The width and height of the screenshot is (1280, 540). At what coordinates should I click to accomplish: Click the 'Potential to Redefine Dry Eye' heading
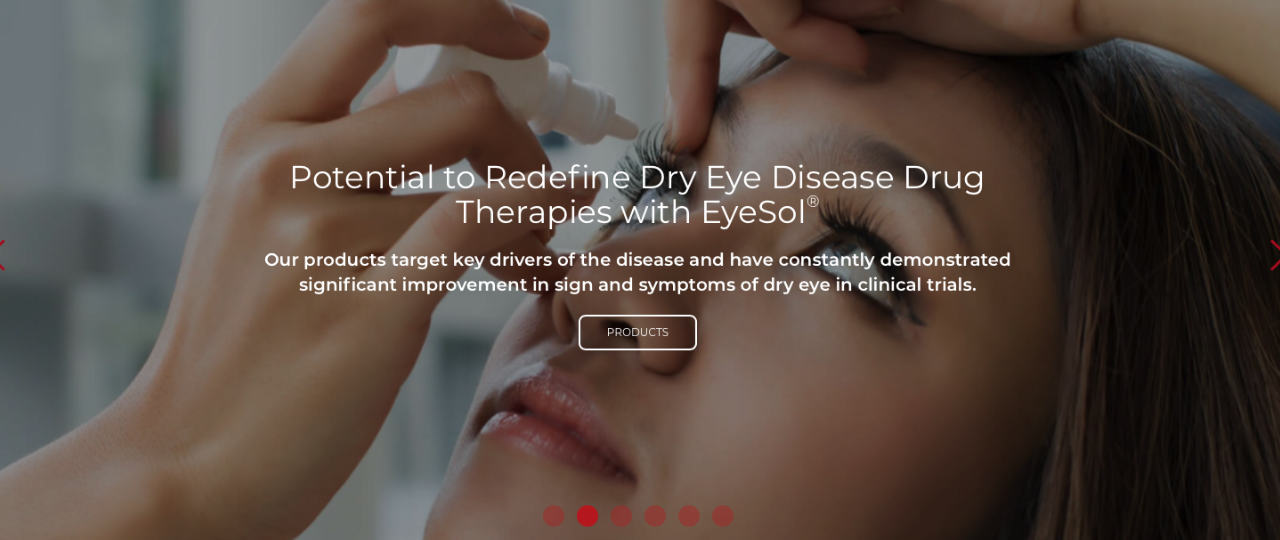637,194
